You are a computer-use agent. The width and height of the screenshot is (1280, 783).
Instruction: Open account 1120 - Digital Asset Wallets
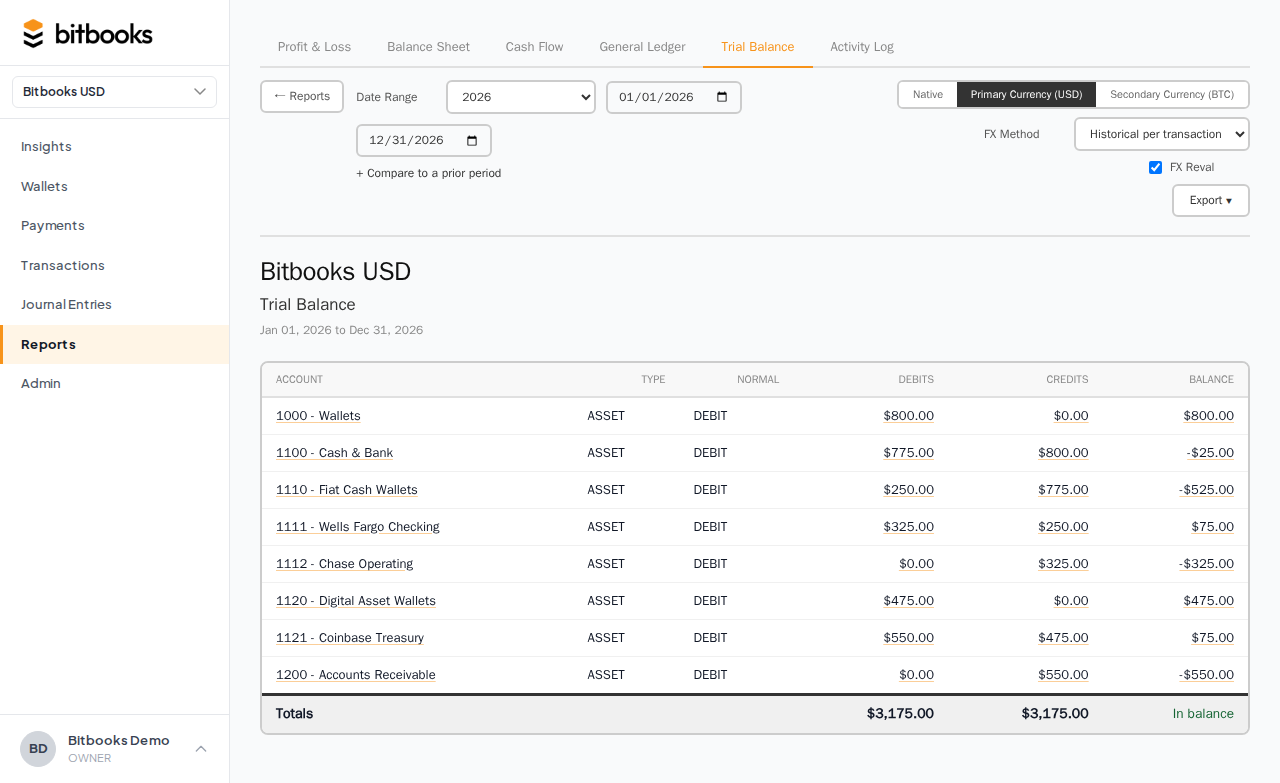pyautogui.click(x=355, y=601)
